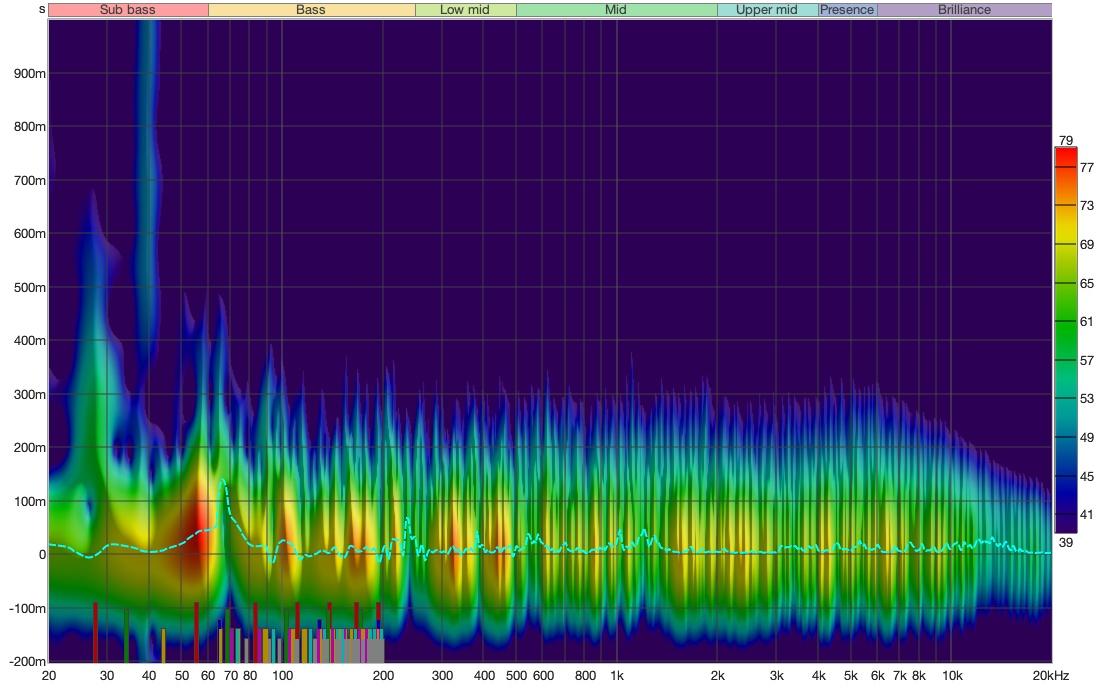Image resolution: width=1118 pixels, height=689 pixels.
Task: Click the 900m time axis label
Action: pos(30,73)
